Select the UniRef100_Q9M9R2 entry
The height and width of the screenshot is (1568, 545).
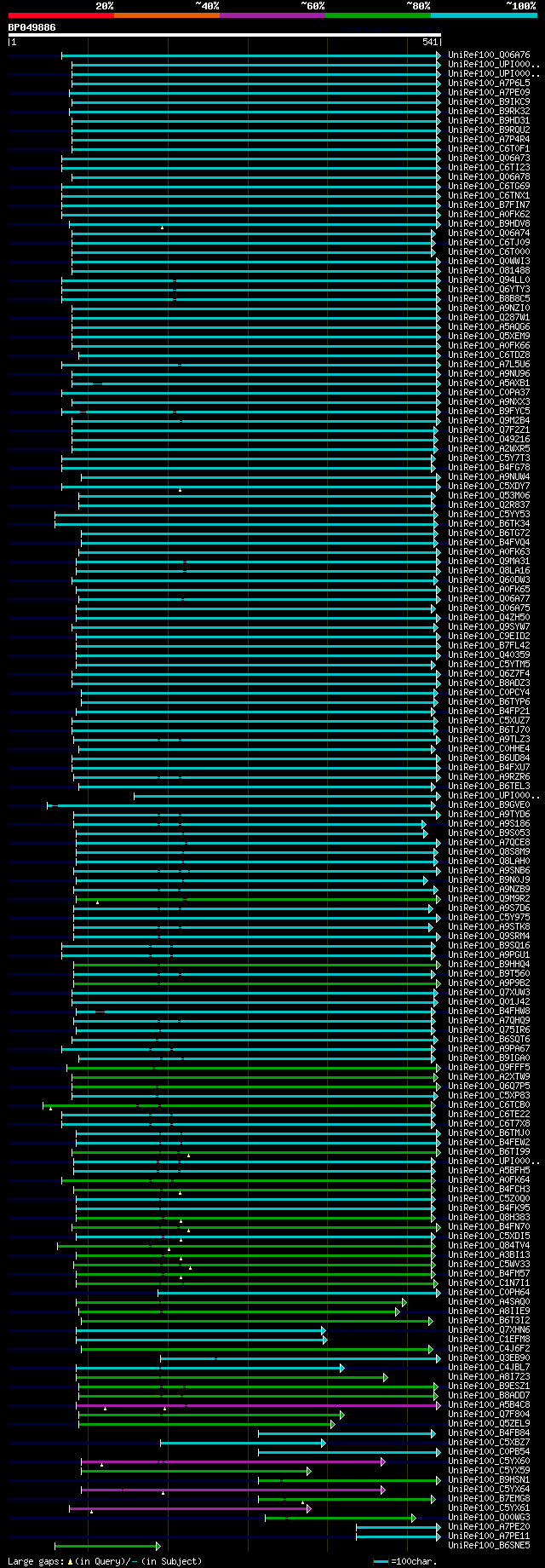pyautogui.click(x=489, y=899)
